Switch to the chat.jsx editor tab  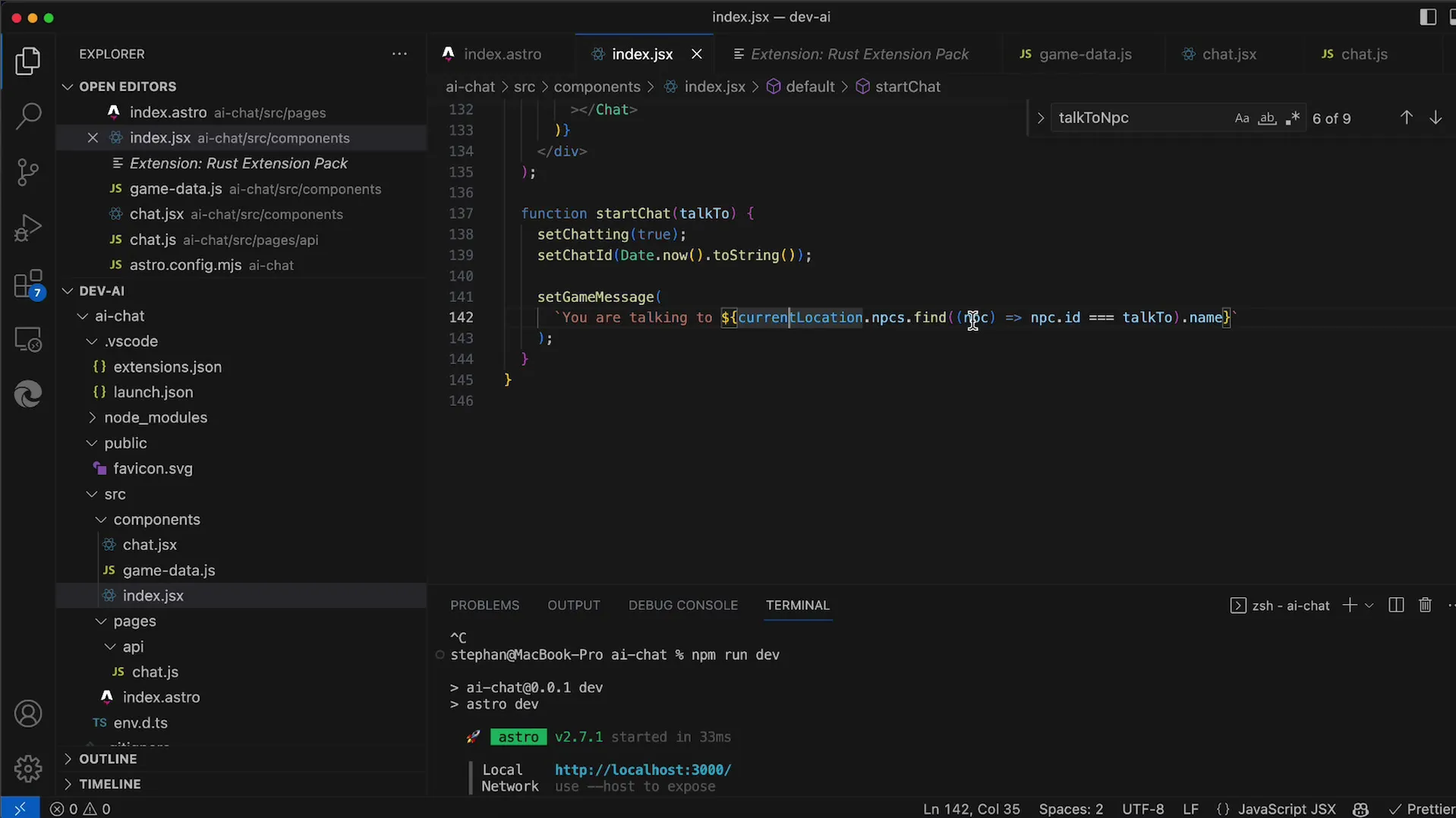[1229, 54]
